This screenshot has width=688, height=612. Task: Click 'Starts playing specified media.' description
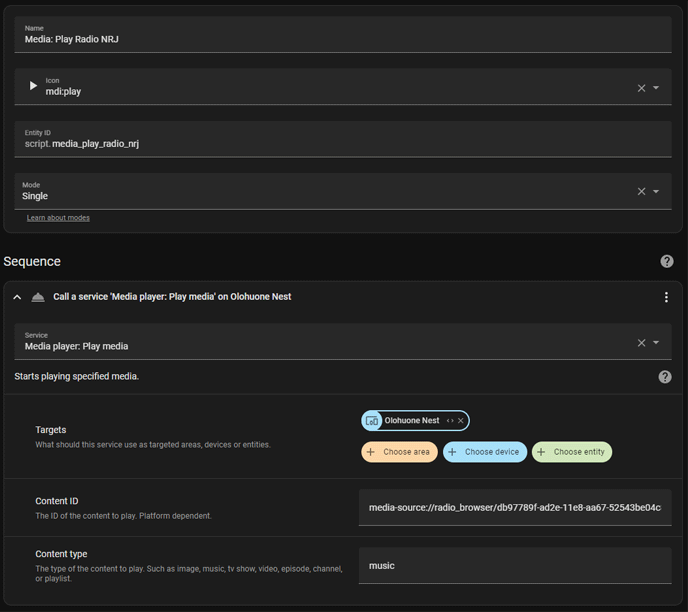[76, 376]
